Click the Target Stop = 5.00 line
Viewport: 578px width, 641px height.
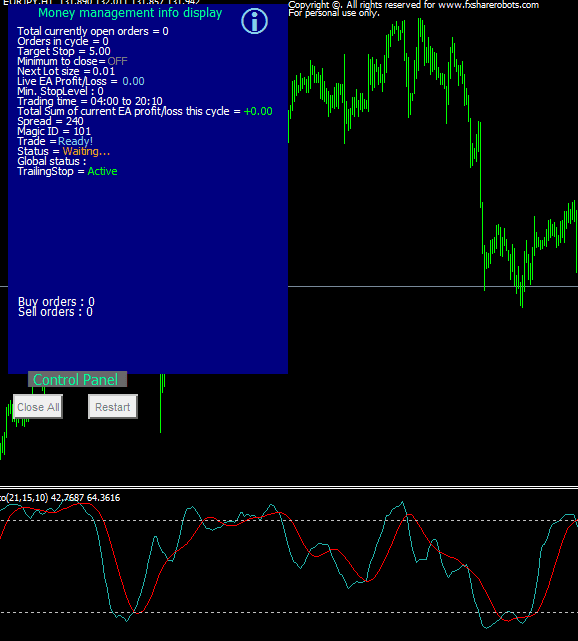pos(64,51)
